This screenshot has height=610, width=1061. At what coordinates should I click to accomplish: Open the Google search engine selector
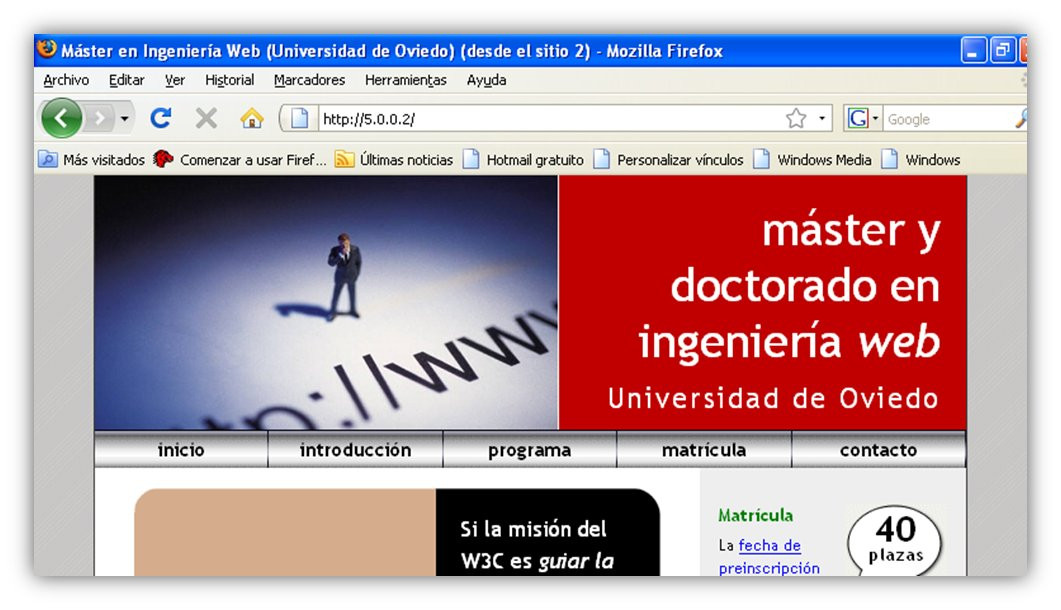pos(863,119)
